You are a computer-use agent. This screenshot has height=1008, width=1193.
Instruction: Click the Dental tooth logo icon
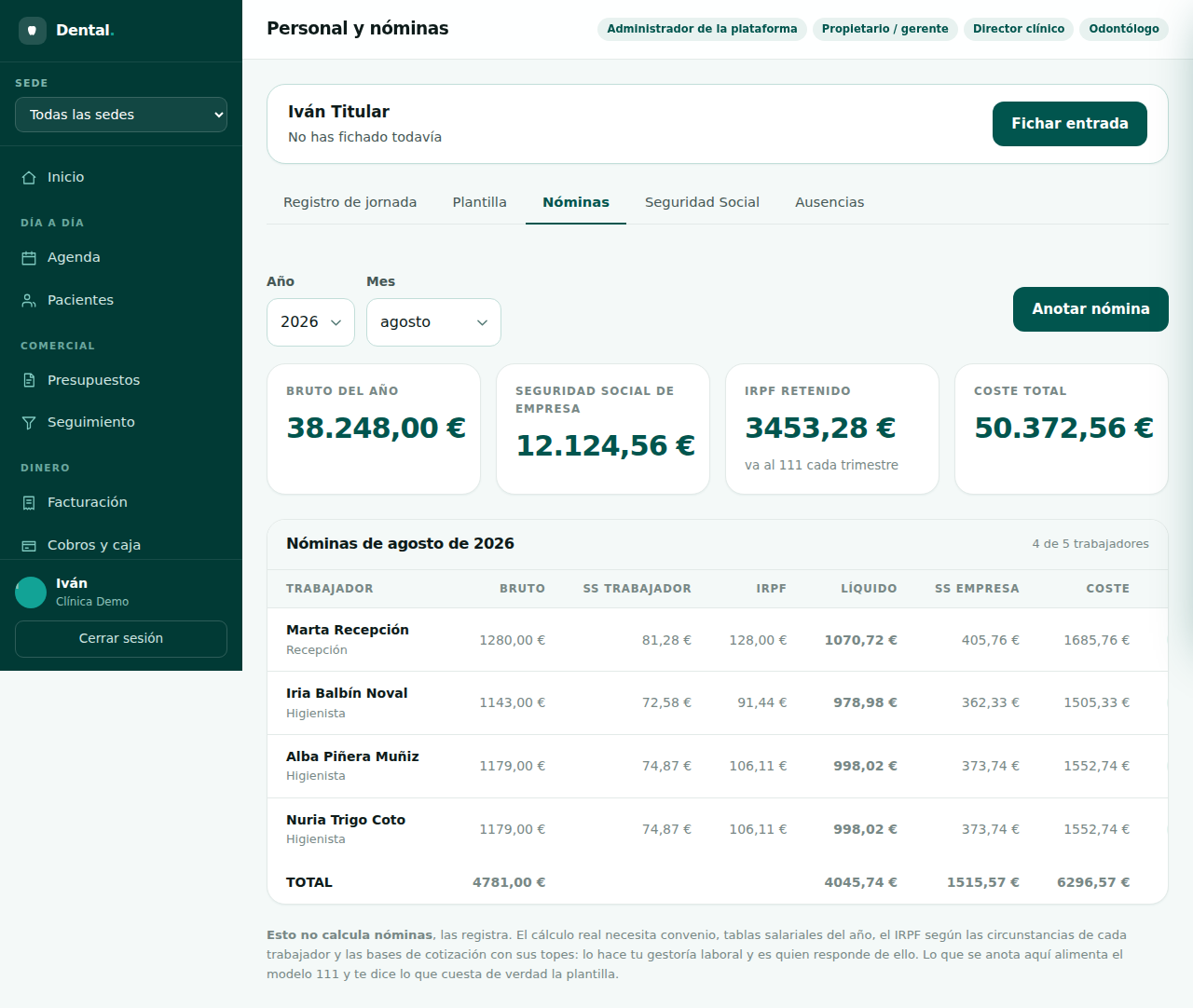(x=33, y=31)
